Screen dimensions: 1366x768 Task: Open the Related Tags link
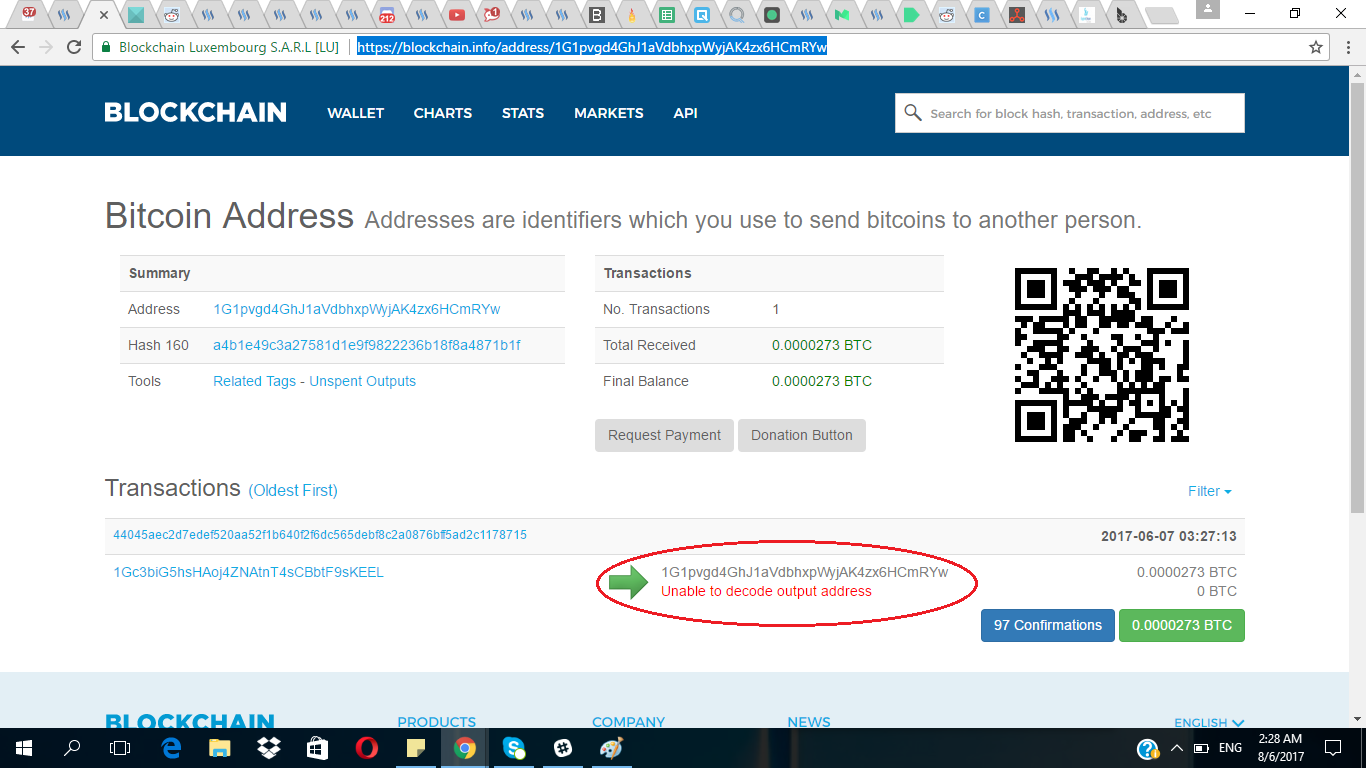tap(255, 381)
